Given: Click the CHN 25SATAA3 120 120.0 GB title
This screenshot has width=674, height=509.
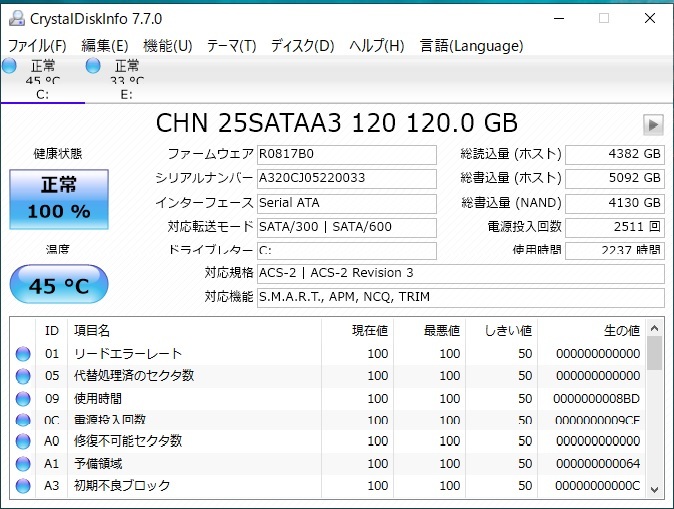Looking at the screenshot, I should click(337, 123).
